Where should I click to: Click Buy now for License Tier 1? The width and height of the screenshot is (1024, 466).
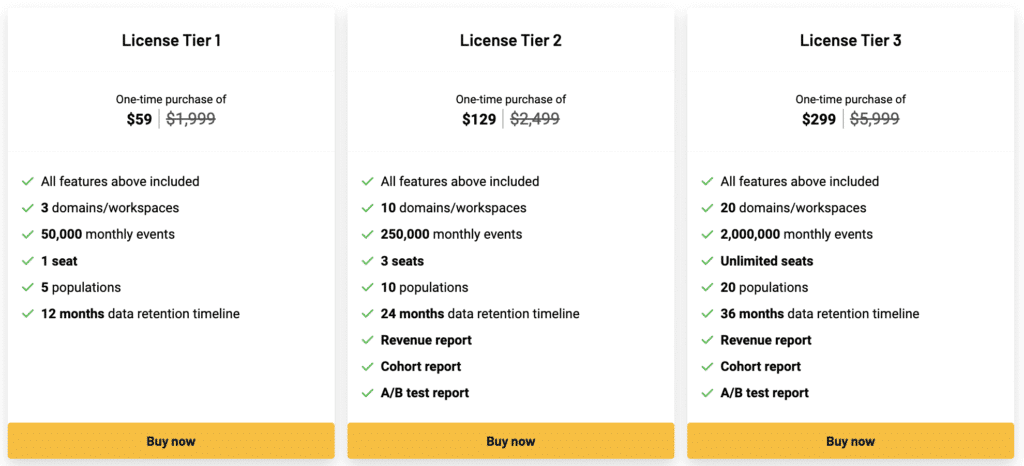(171, 441)
